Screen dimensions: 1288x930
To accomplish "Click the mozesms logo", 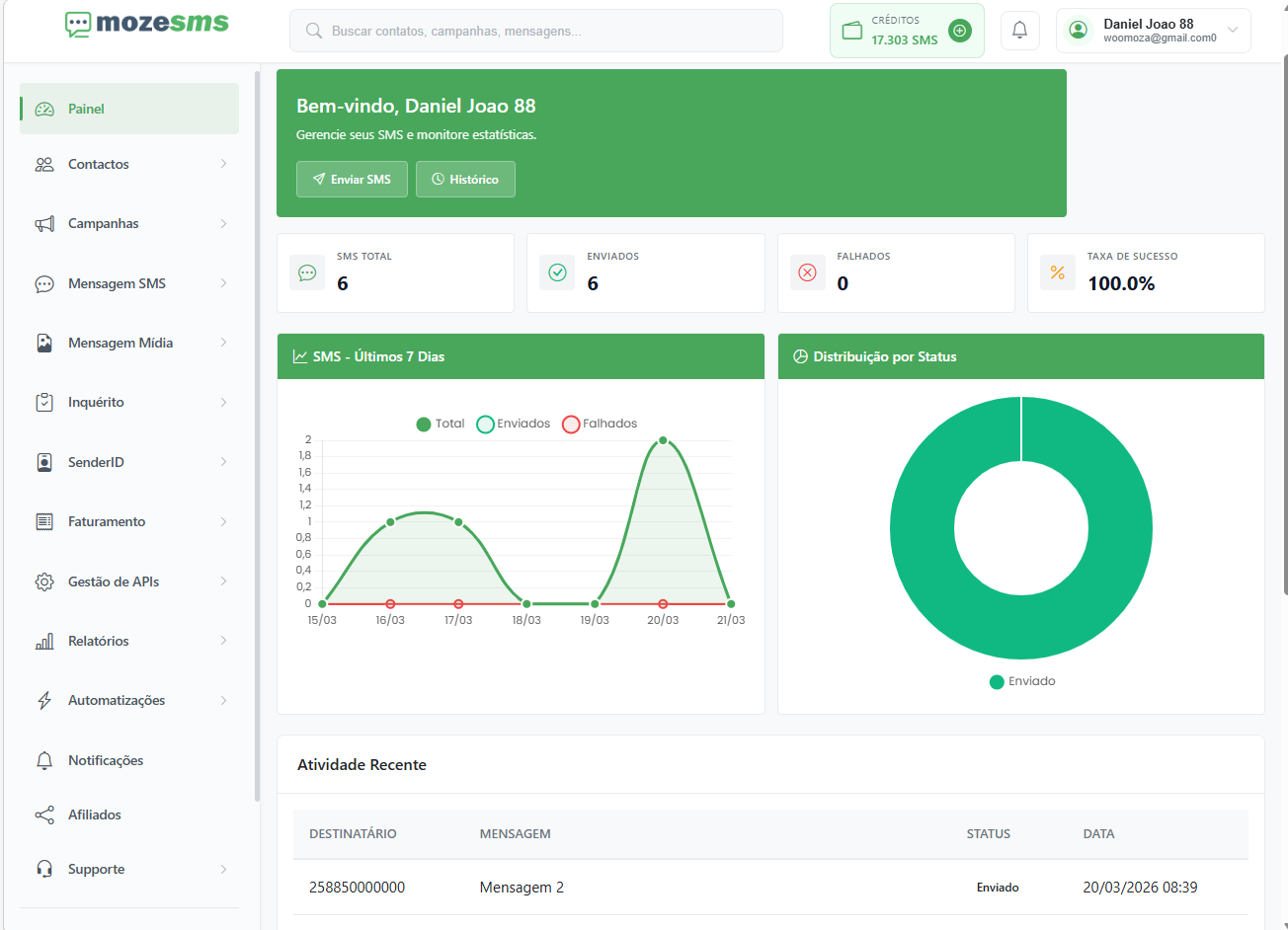I will click(147, 24).
